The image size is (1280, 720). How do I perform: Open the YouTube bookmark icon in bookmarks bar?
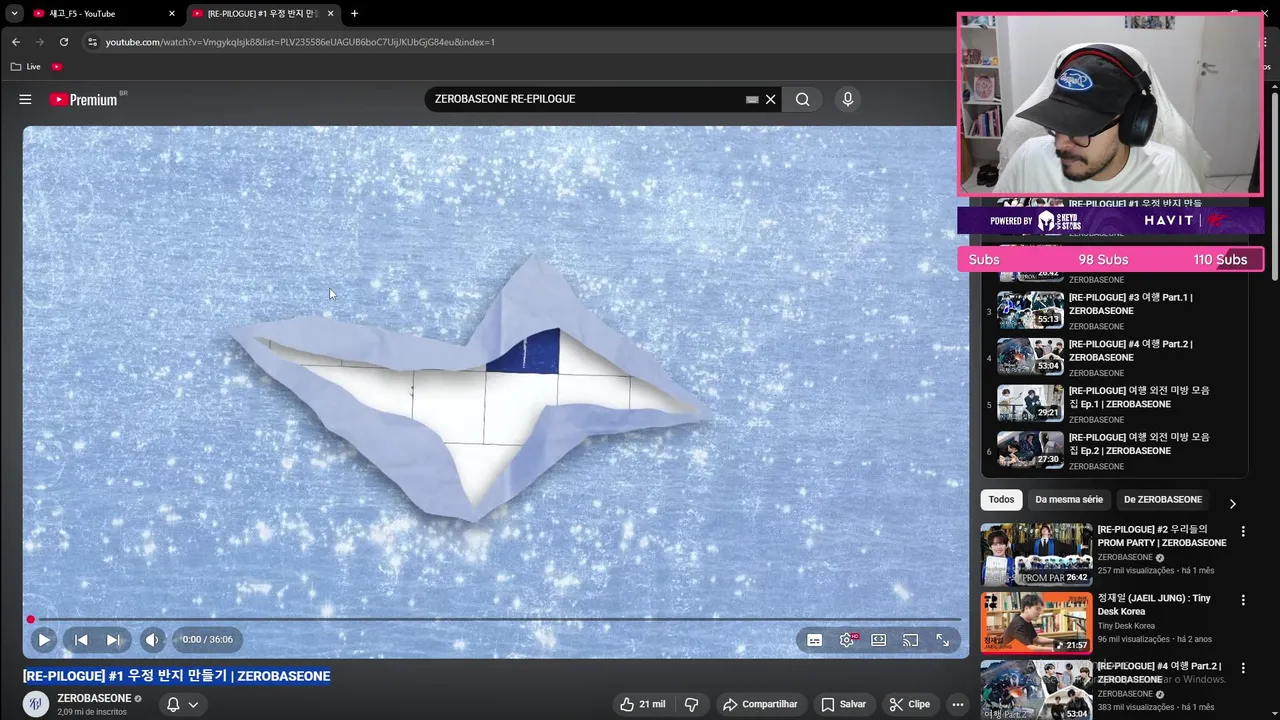(57, 66)
